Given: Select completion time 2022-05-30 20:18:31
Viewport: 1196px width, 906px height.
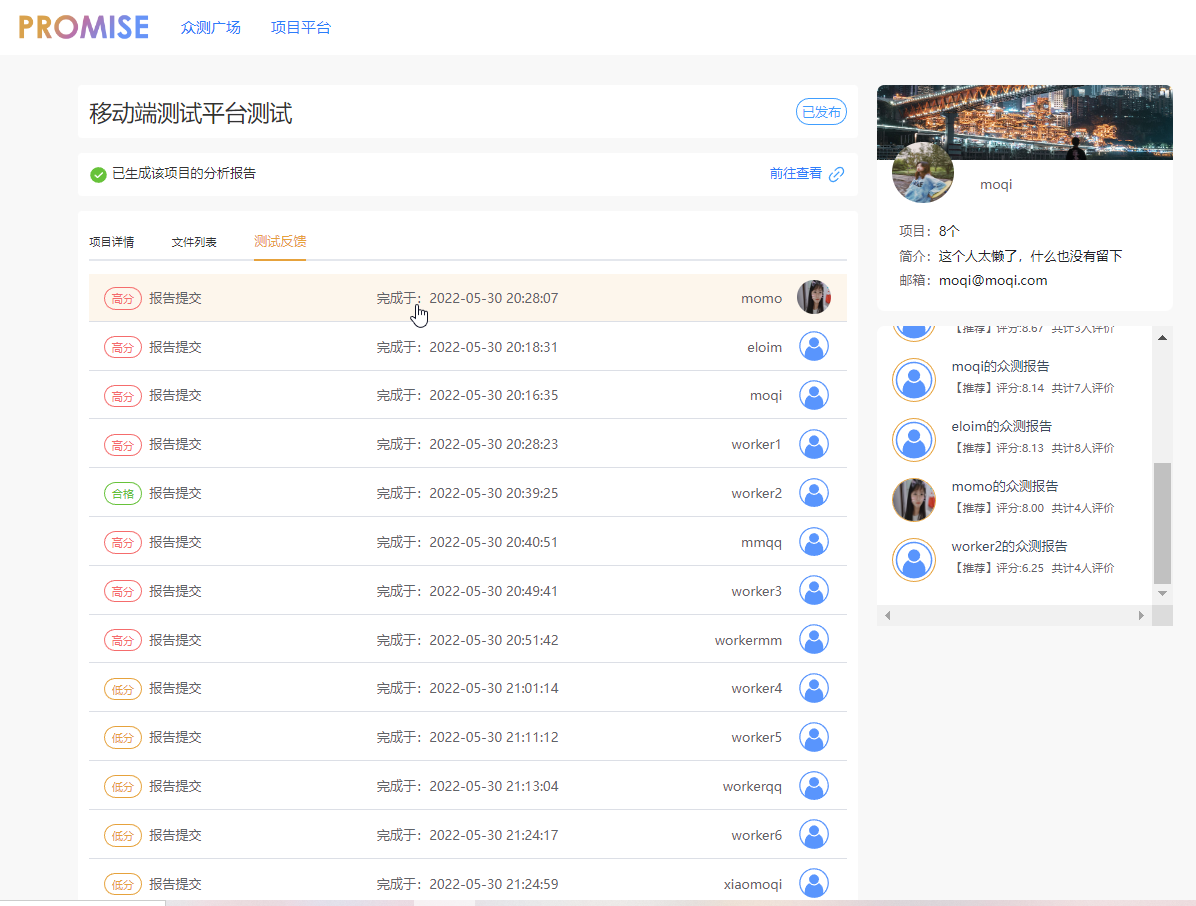Looking at the screenshot, I should 494,347.
